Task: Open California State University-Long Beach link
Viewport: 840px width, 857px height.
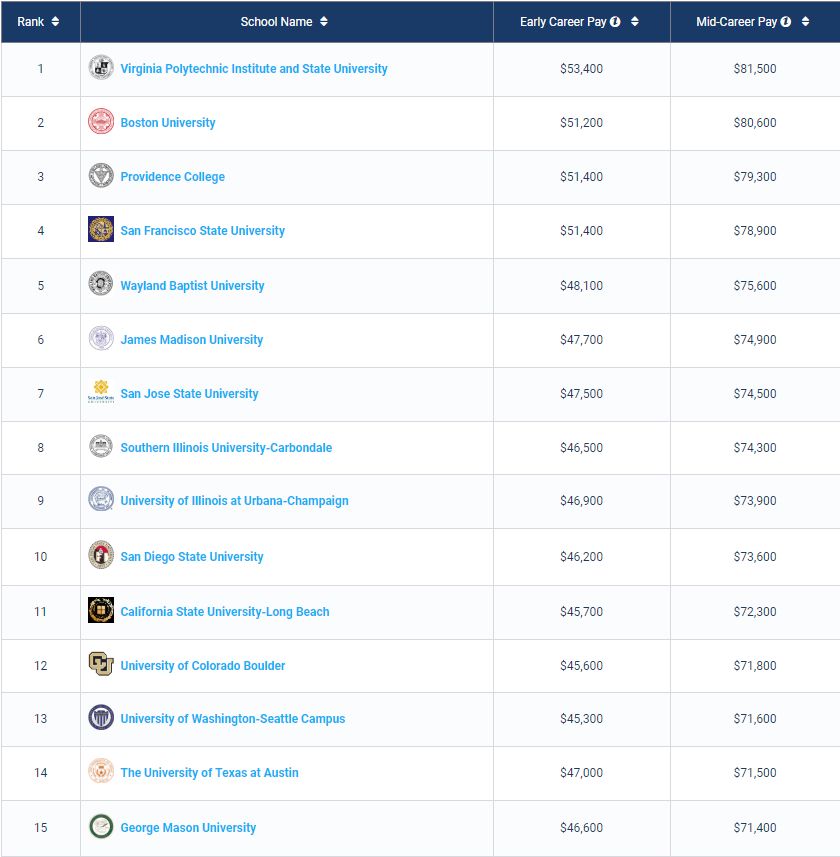Action: tap(225, 612)
